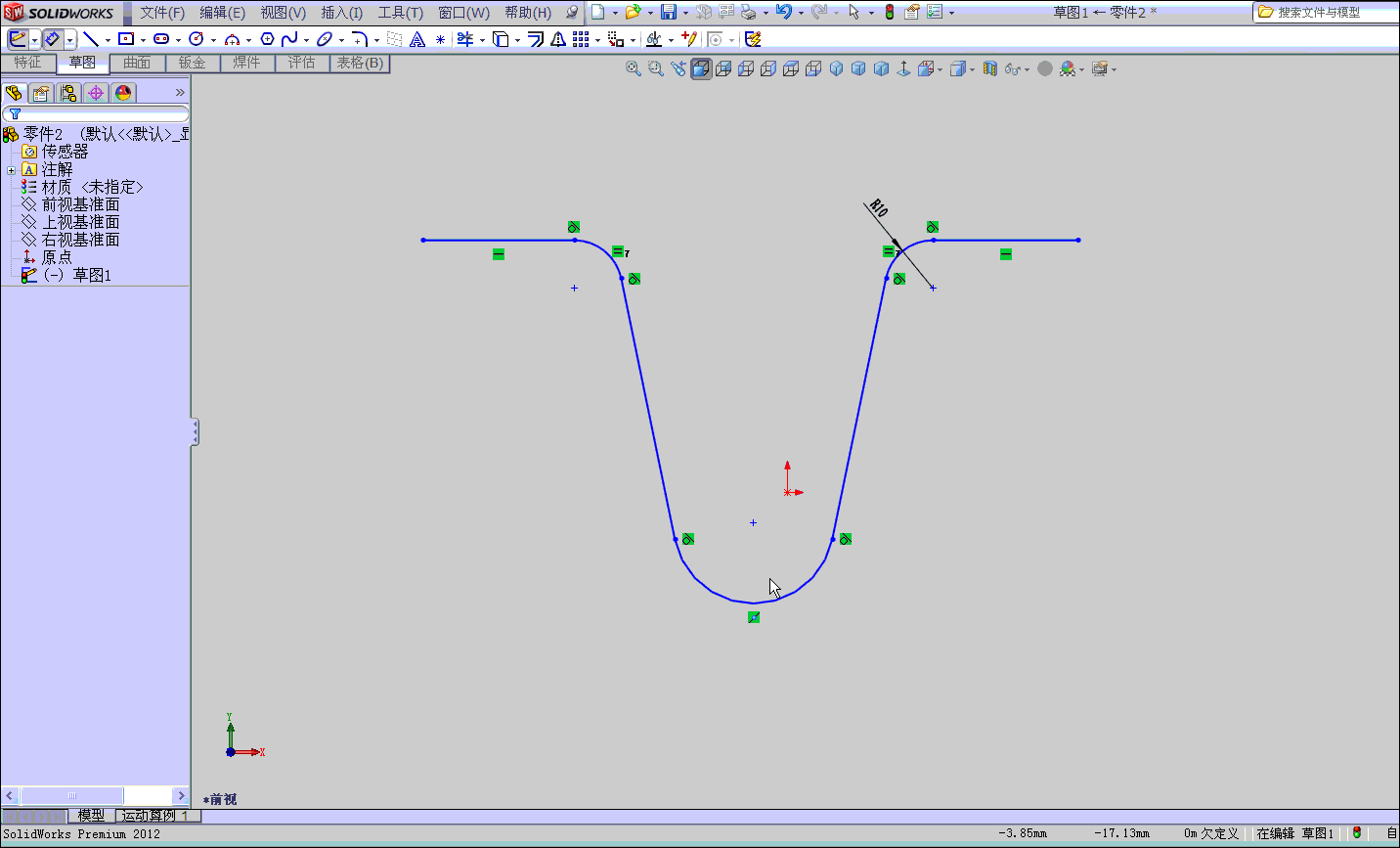1400x848 pixels.
Task: Select the sketch Text tool
Action: [417, 39]
